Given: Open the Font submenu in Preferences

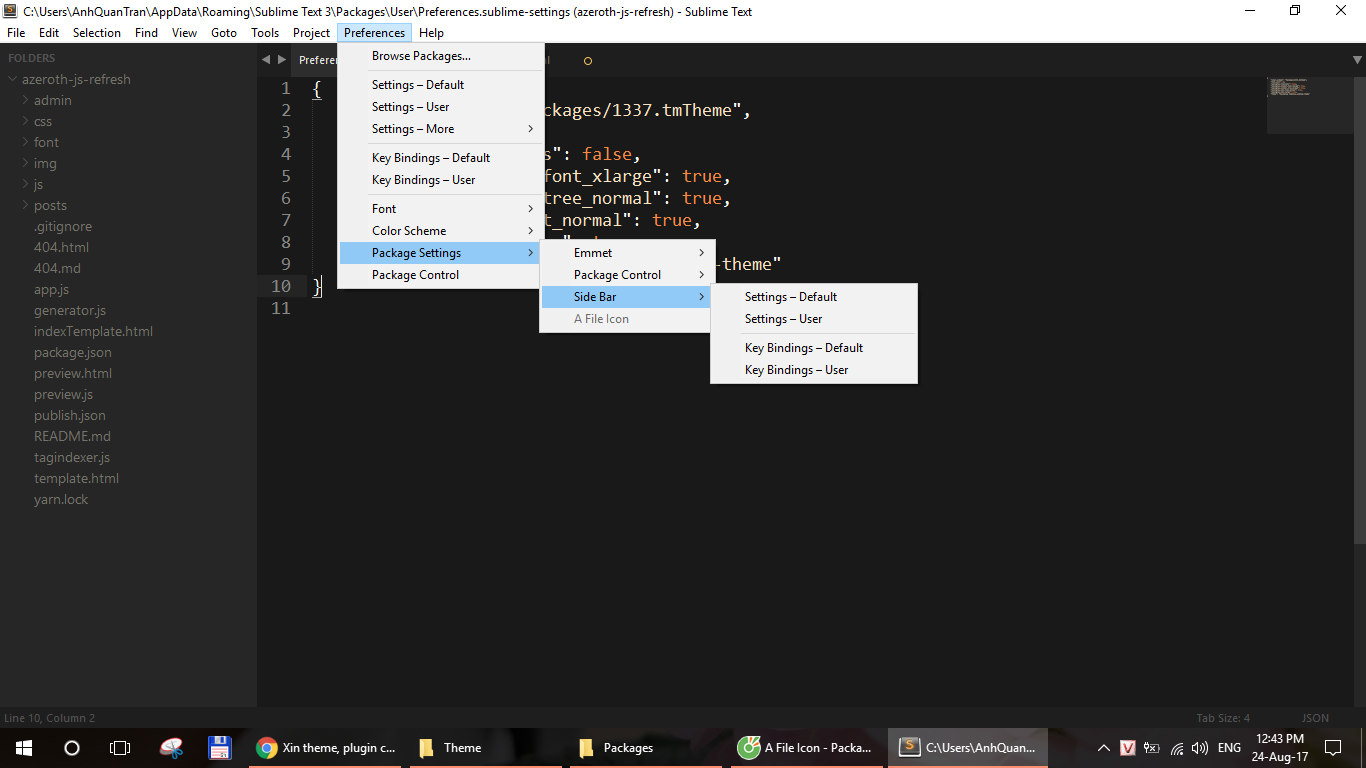Looking at the screenshot, I should point(441,209).
